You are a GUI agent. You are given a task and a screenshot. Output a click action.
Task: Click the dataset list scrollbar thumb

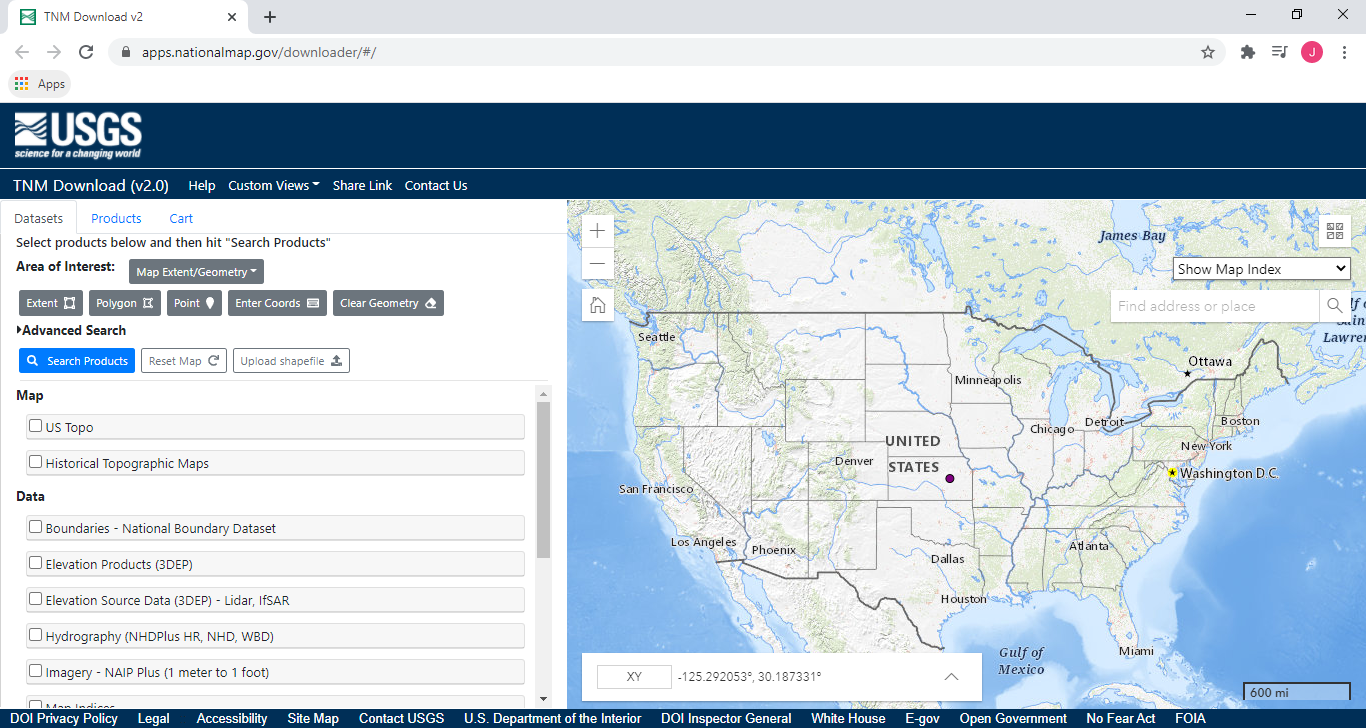click(x=544, y=480)
